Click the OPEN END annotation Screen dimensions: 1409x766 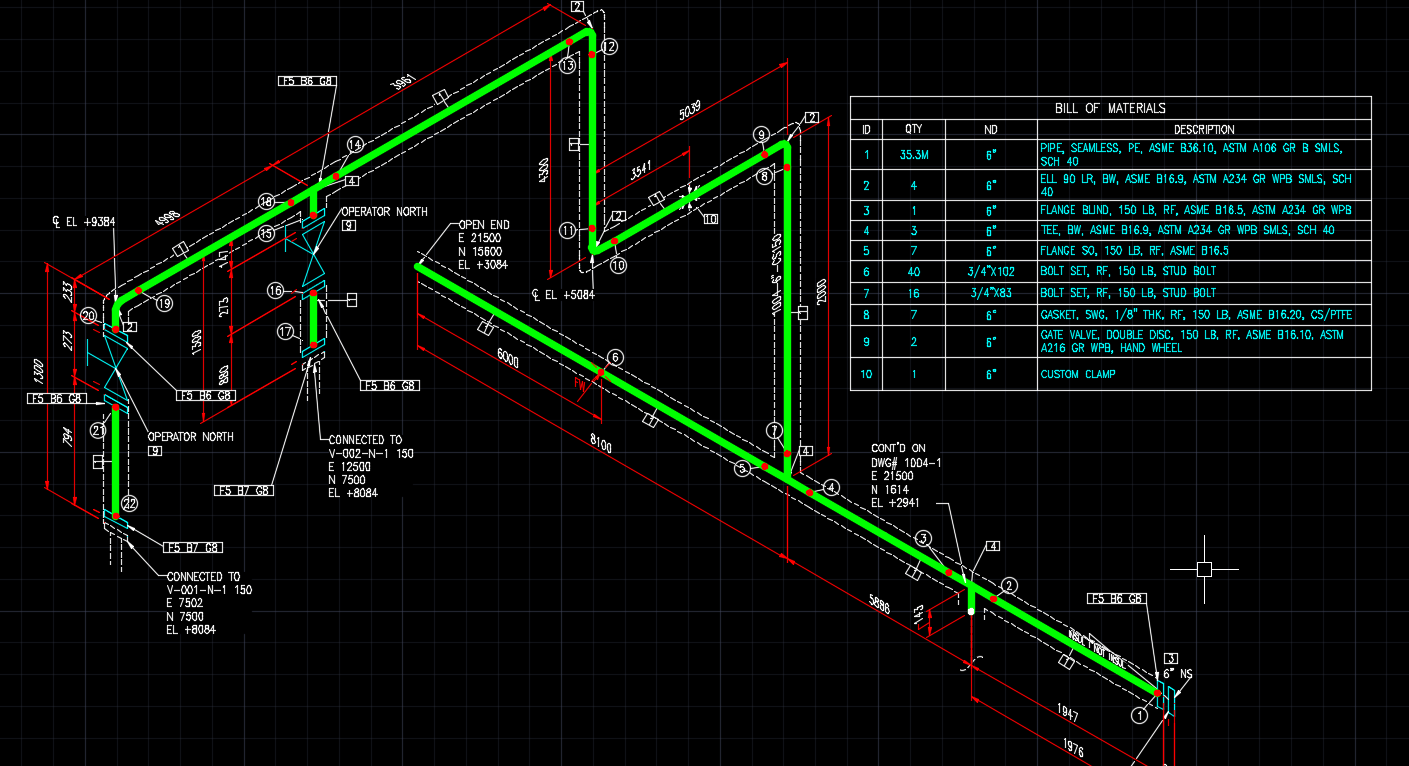(484, 225)
